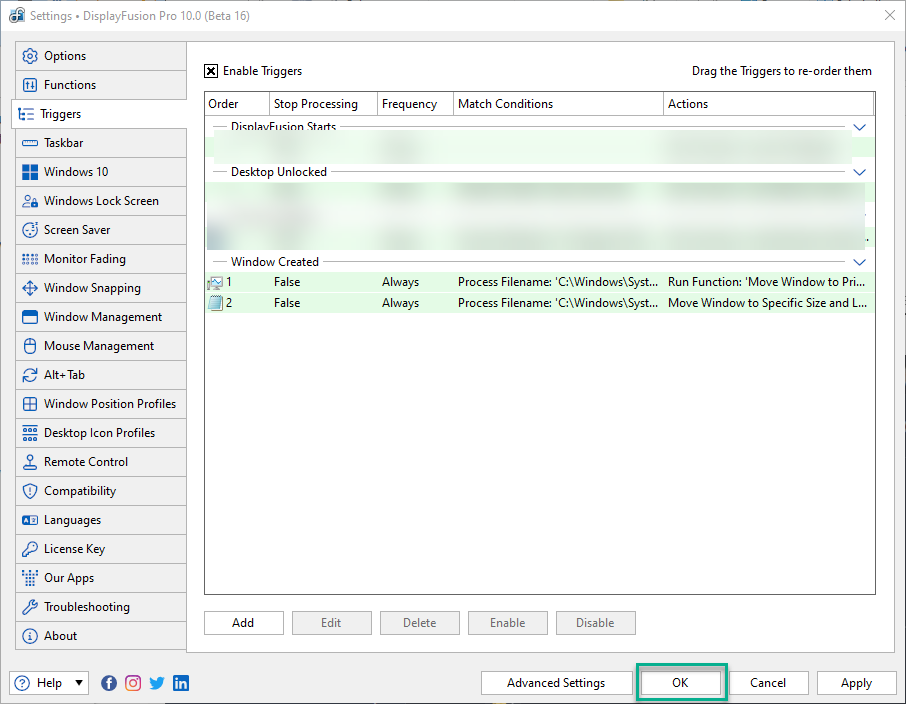
Task: Click the Frequency column header
Action: tap(415, 104)
